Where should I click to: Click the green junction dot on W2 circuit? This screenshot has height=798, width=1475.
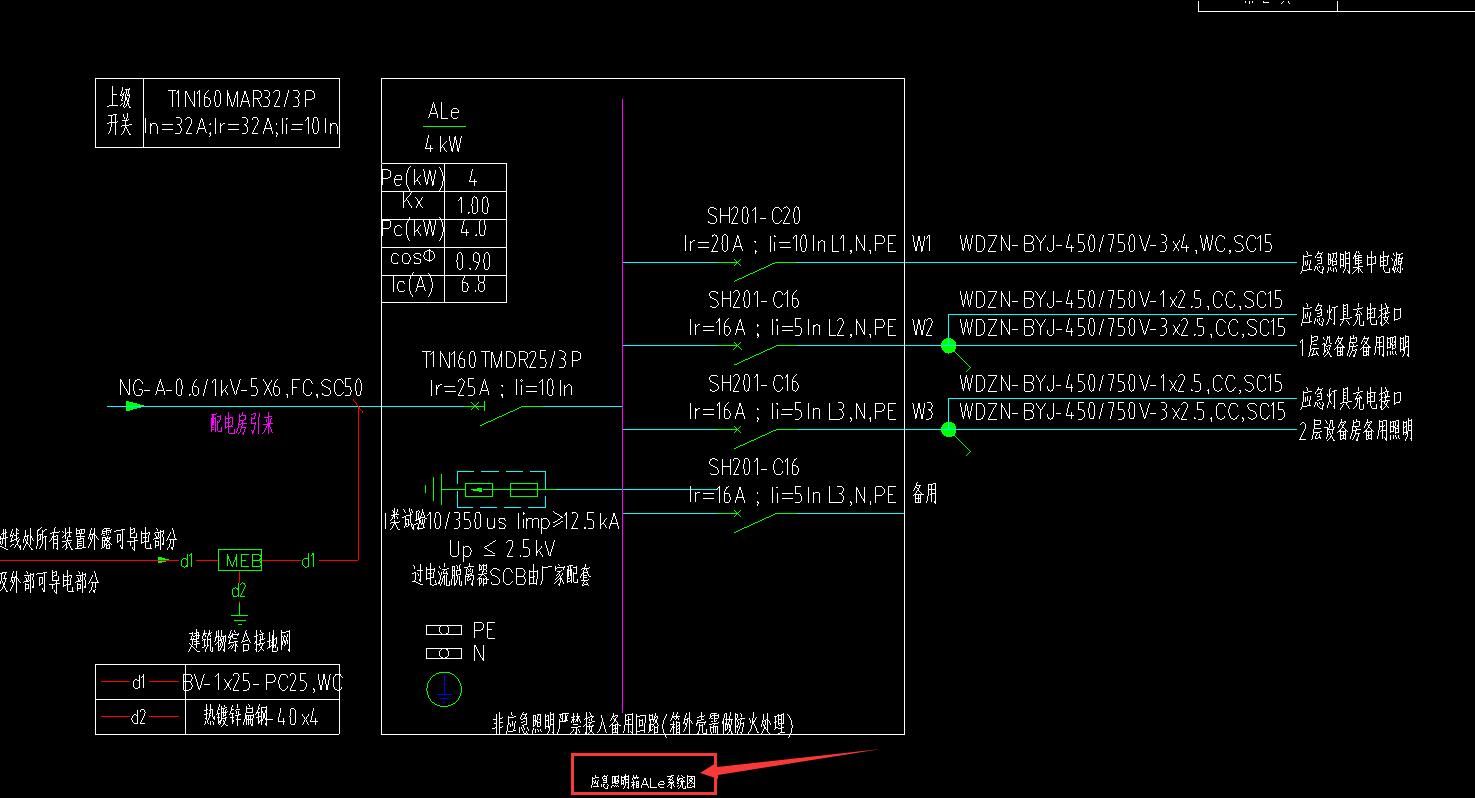(x=948, y=346)
